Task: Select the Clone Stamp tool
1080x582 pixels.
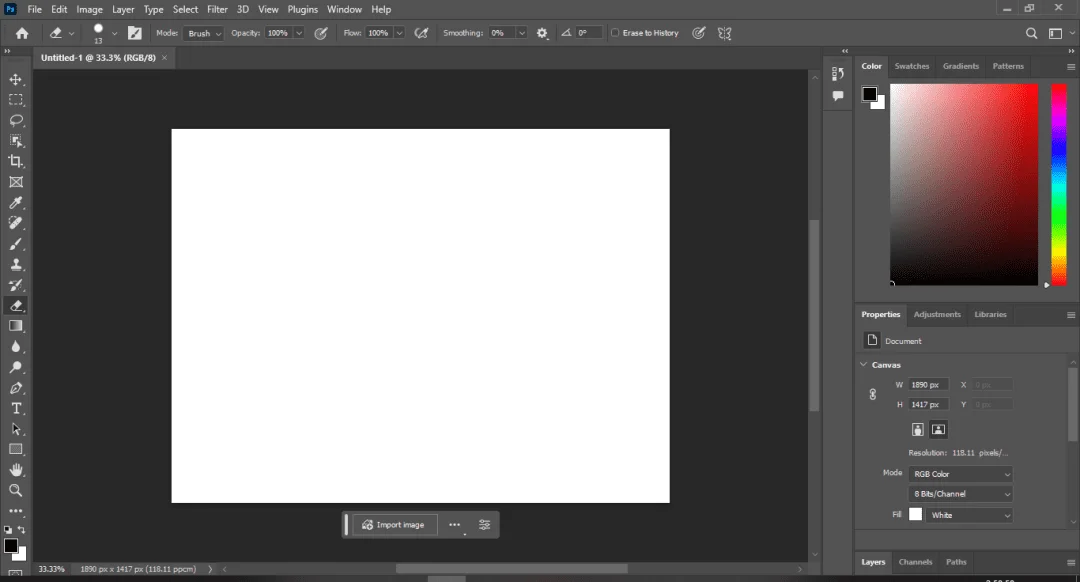Action: (16, 264)
